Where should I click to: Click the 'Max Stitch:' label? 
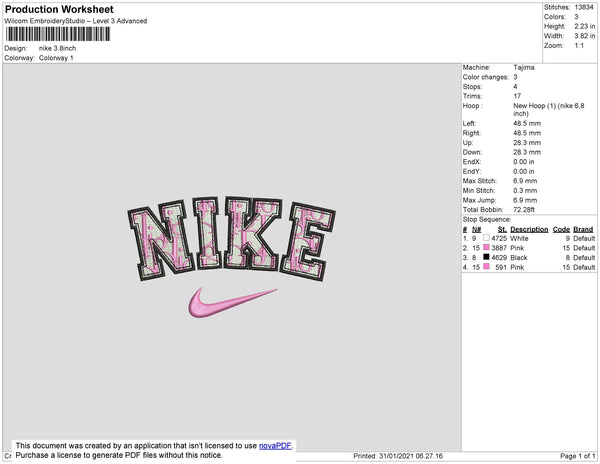[479, 181]
